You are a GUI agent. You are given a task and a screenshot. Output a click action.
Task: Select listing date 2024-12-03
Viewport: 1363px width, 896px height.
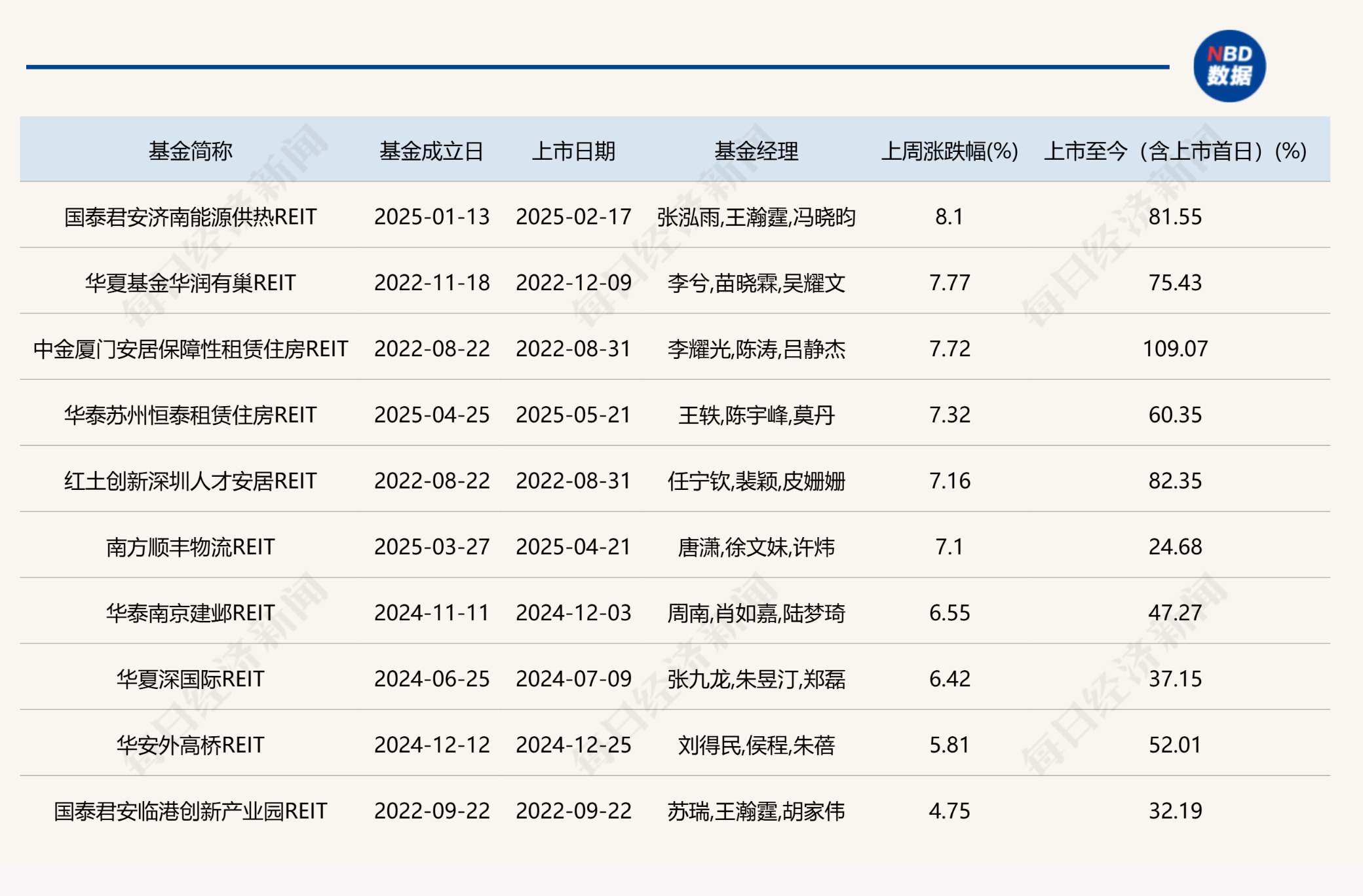coord(573,613)
